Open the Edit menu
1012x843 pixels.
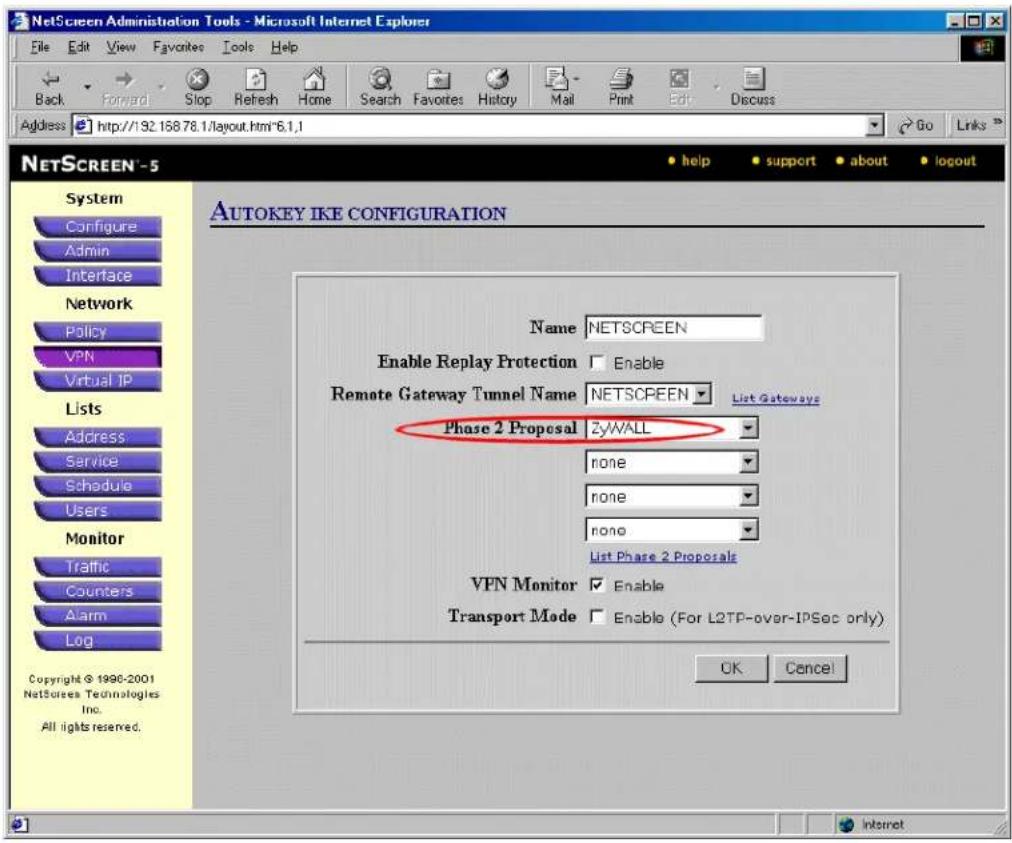tap(79, 47)
